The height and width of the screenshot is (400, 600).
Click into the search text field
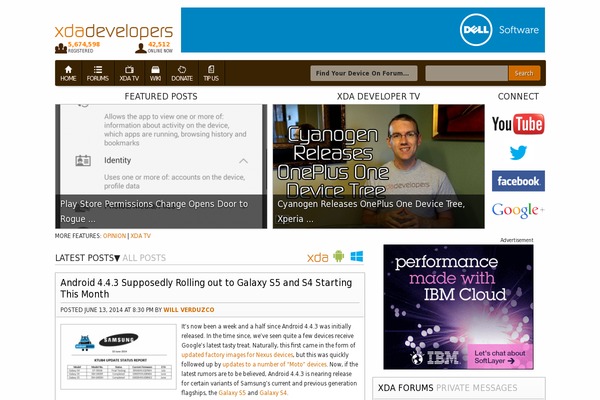[x=466, y=73]
